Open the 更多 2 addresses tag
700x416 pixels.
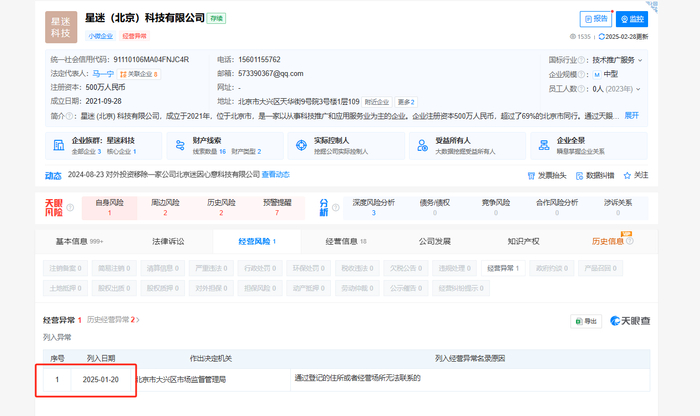point(406,102)
